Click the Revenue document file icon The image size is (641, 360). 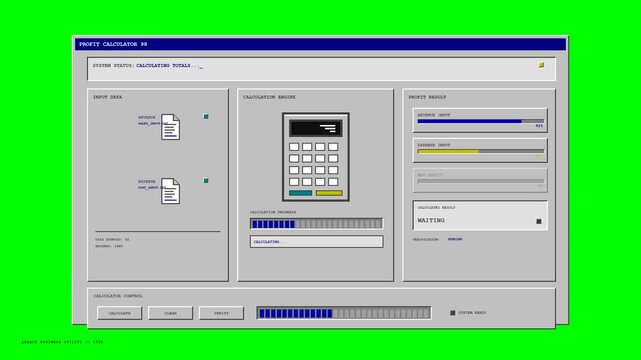coord(170,127)
